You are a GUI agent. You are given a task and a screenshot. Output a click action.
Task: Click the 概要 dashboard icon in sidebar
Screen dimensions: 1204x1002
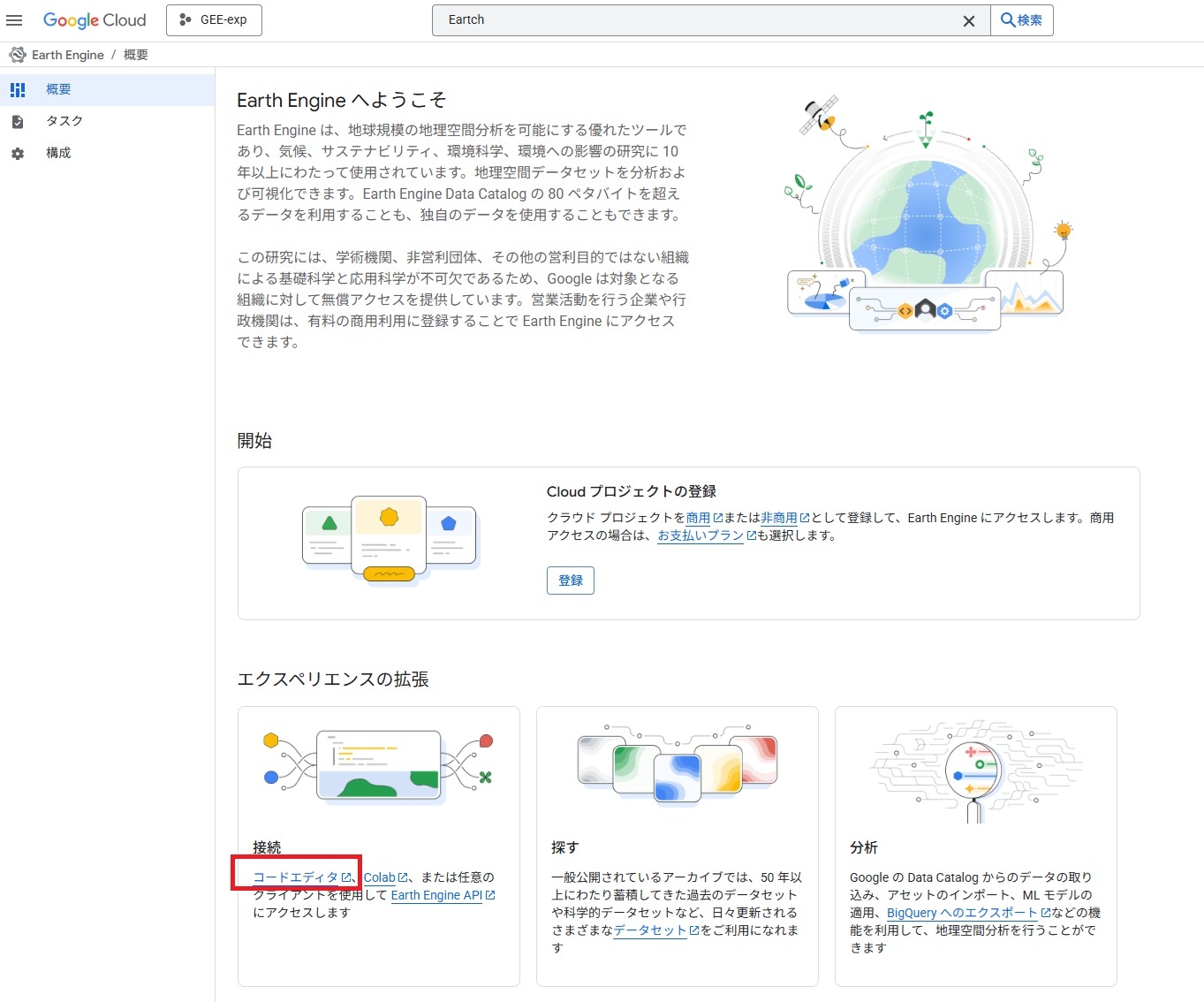pyautogui.click(x=18, y=89)
